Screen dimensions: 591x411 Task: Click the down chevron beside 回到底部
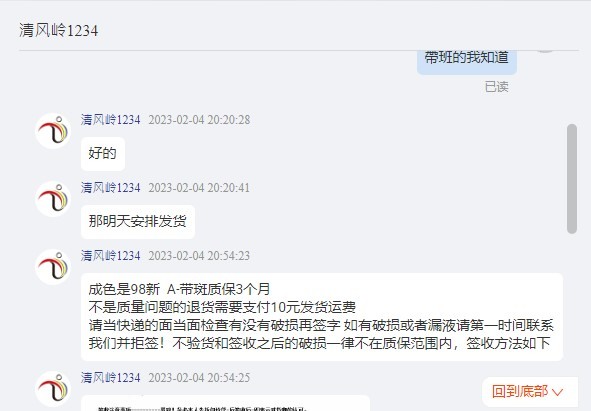[557, 392]
